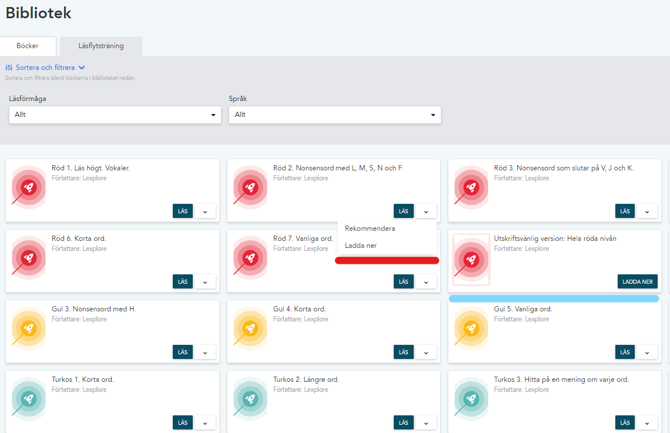Screen dimensions: 670x433
Task: Click the rocket icon for Röd 6
Action: point(29,258)
